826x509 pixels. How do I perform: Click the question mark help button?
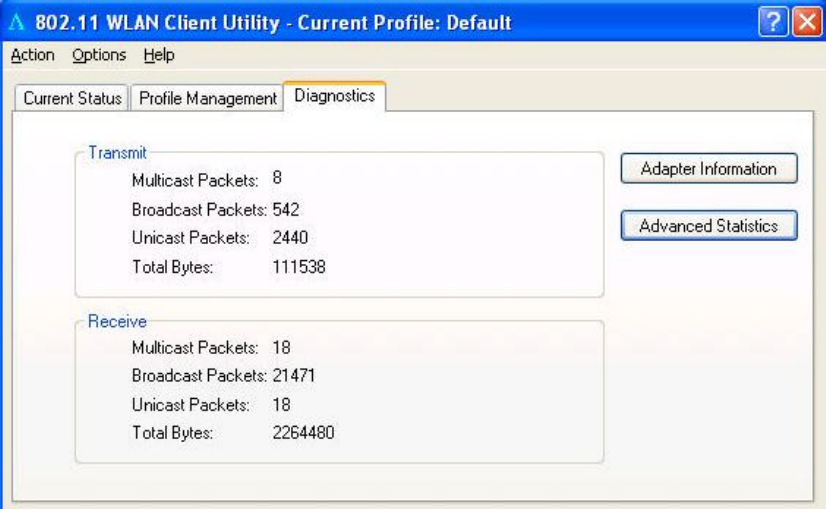pyautogui.click(x=773, y=22)
